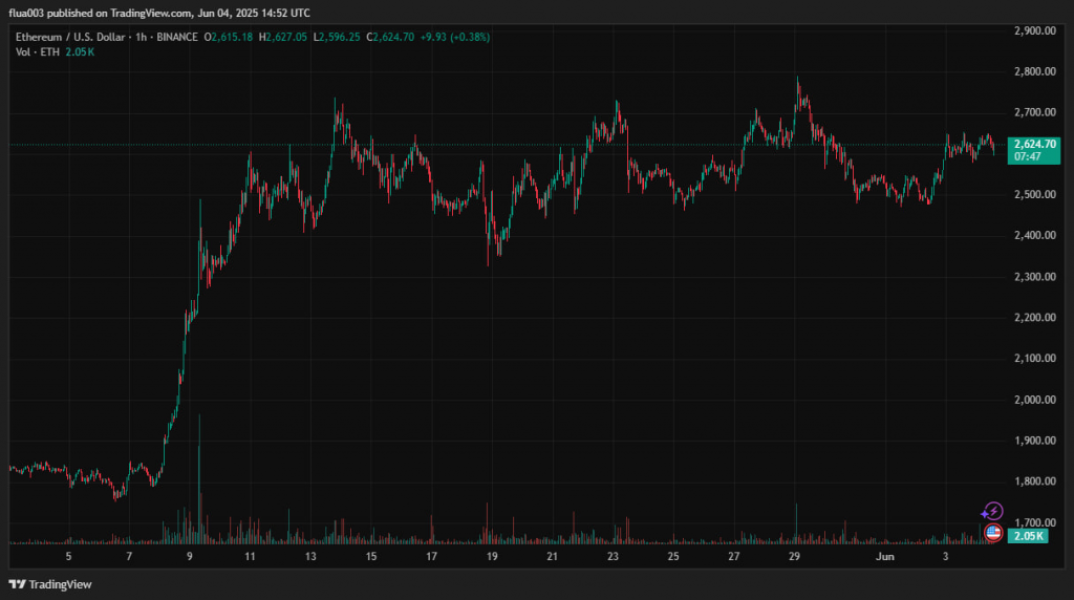Viewport: 1074px width, 600px height.
Task: Click the 13 date label on time axis
Action: coord(310,556)
